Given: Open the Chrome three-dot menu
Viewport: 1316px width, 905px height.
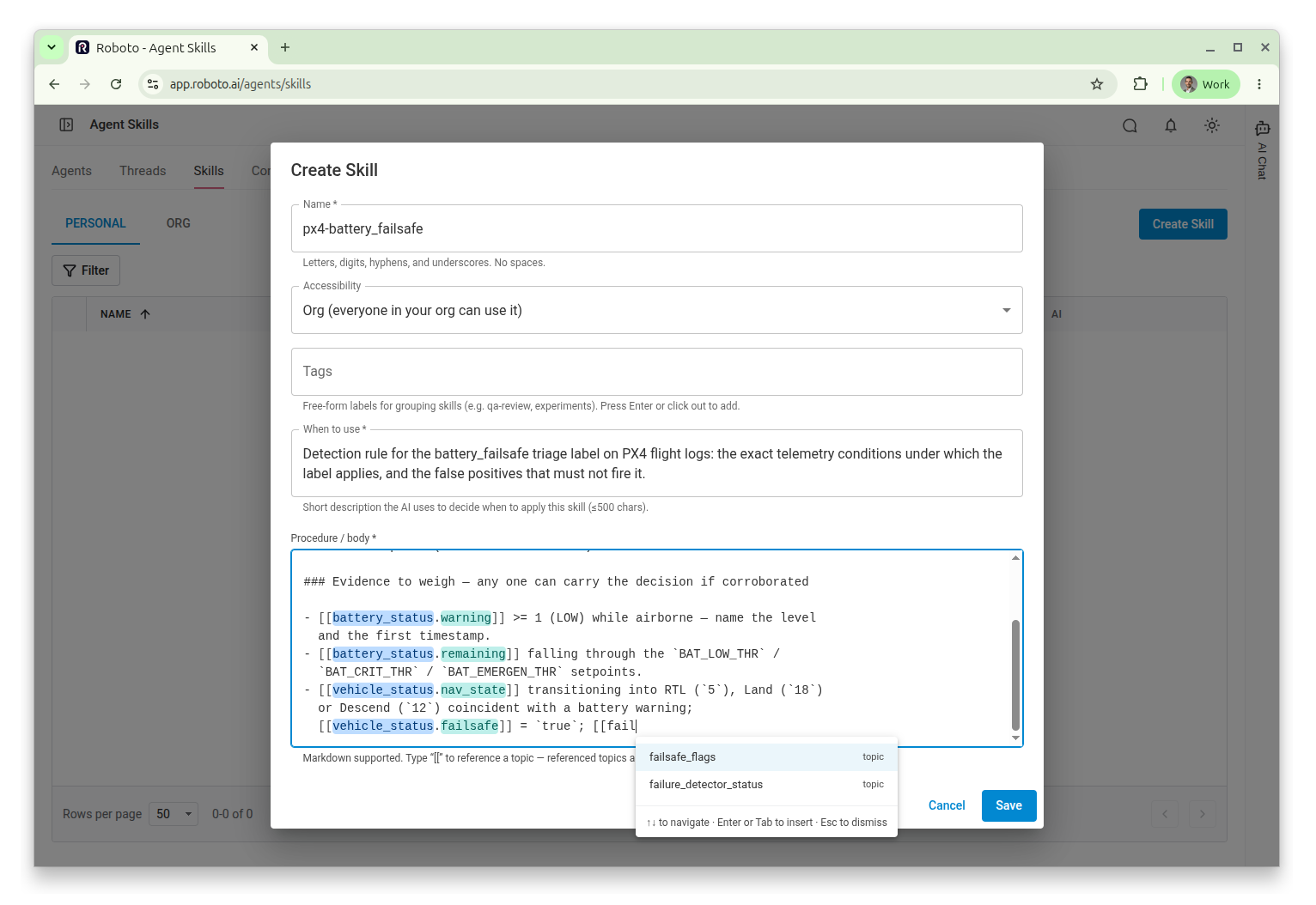Looking at the screenshot, I should click(1259, 84).
